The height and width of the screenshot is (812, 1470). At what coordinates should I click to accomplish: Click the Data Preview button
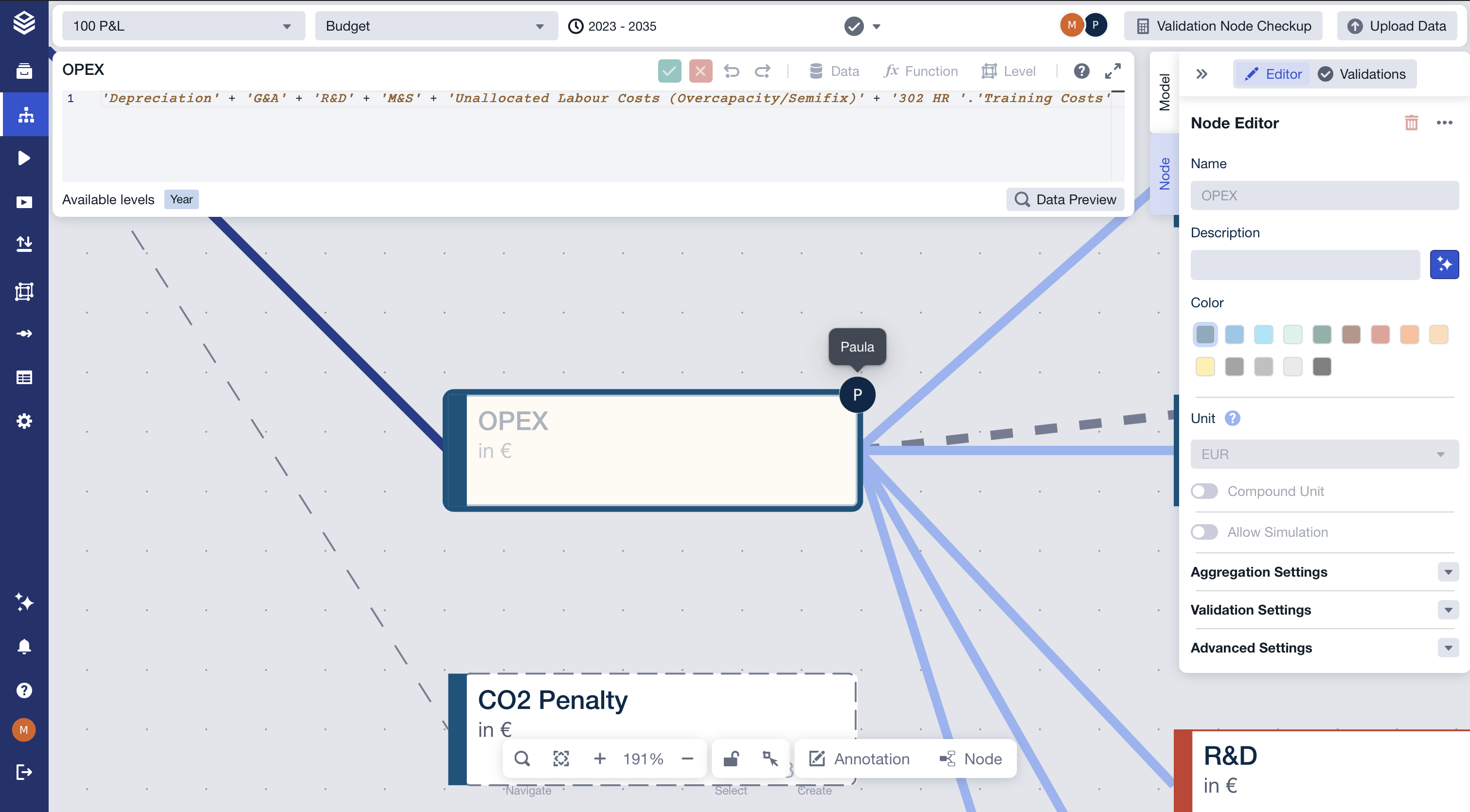[1065, 199]
